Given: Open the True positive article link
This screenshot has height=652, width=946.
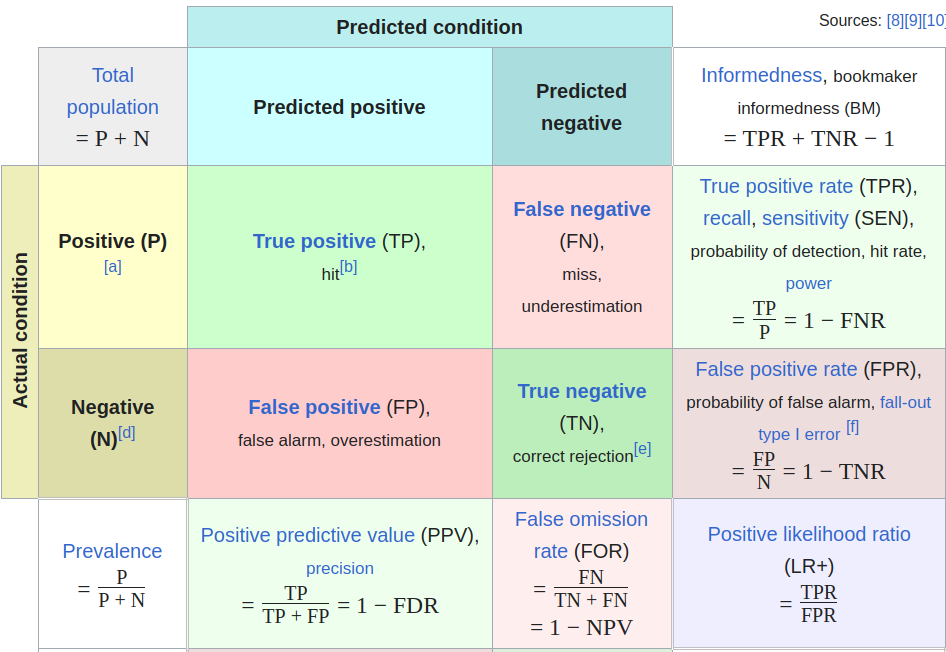Looking at the screenshot, I should tap(314, 241).
